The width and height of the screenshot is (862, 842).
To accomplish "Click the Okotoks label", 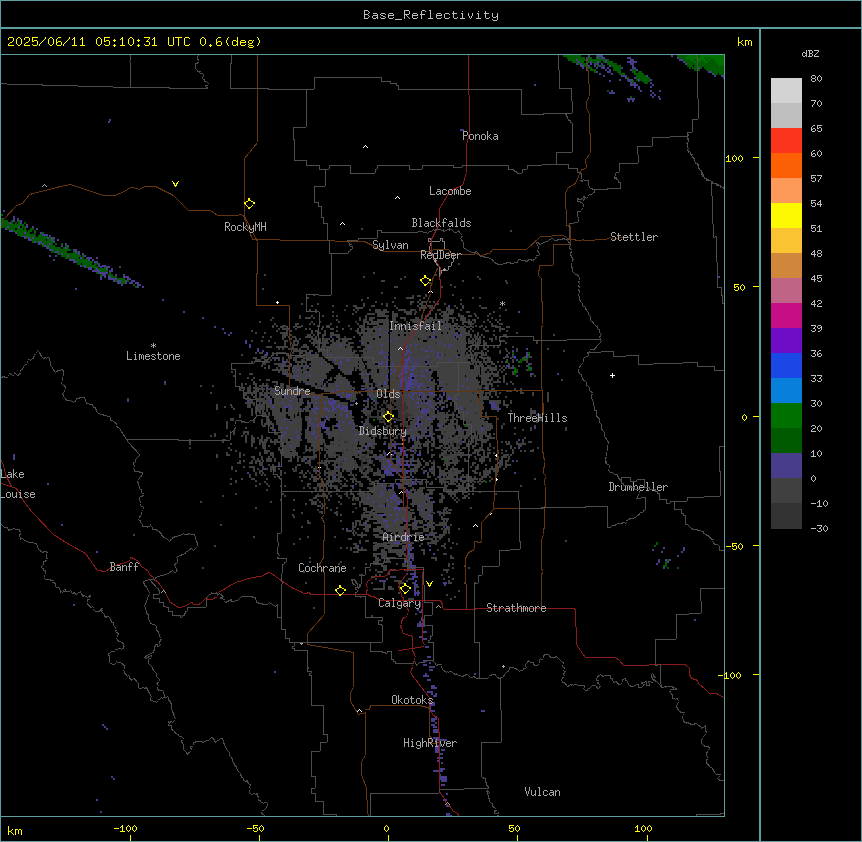I will click(412, 700).
